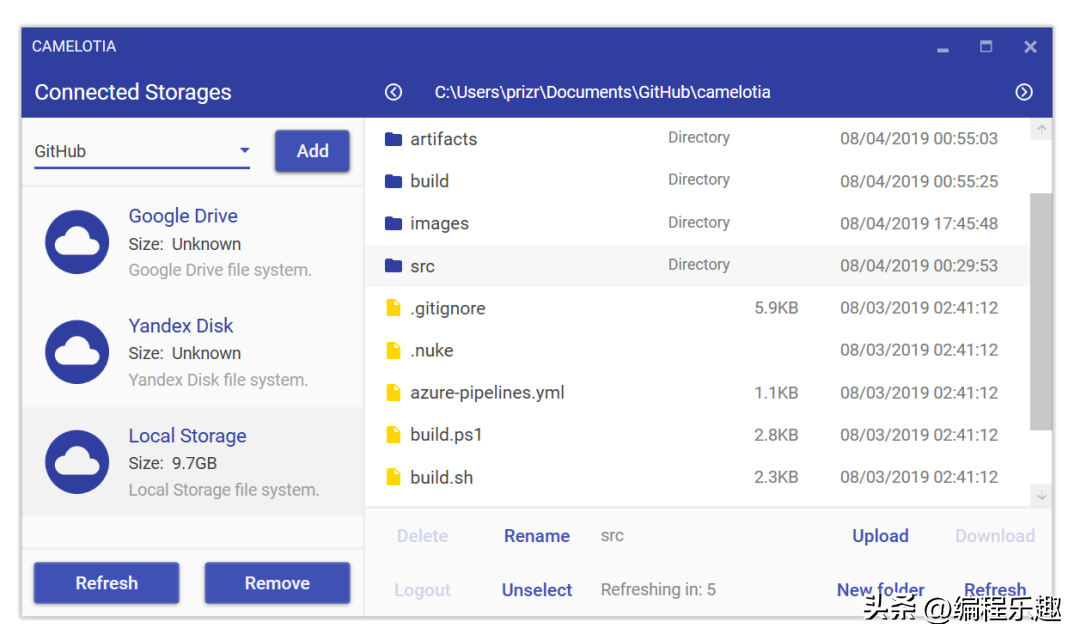Click Unselect to clear the selection
The image size is (1080, 640).
[537, 590]
